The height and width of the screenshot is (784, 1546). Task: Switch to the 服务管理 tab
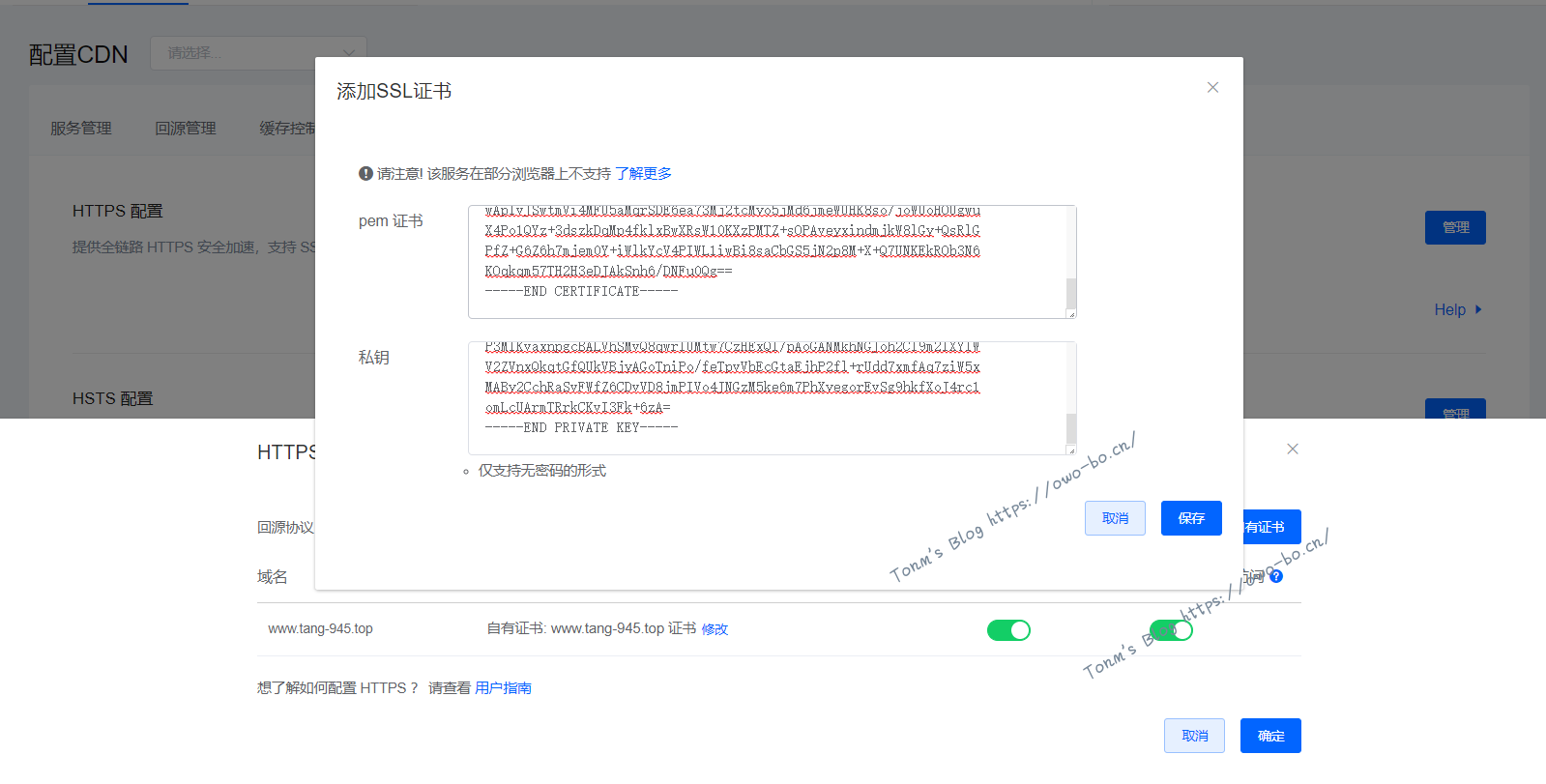pyautogui.click(x=81, y=129)
